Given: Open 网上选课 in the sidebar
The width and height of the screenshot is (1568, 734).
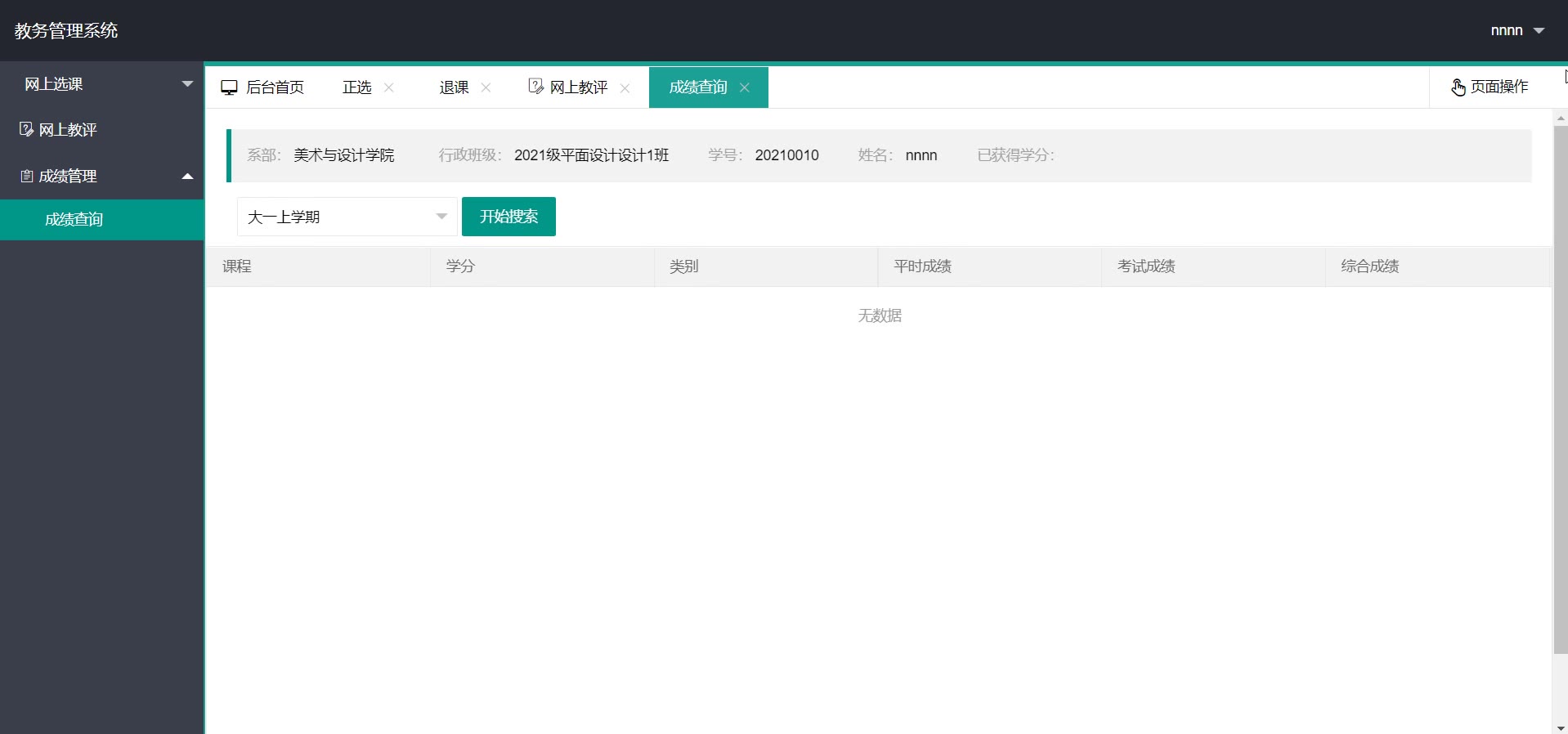Looking at the screenshot, I should point(101,83).
